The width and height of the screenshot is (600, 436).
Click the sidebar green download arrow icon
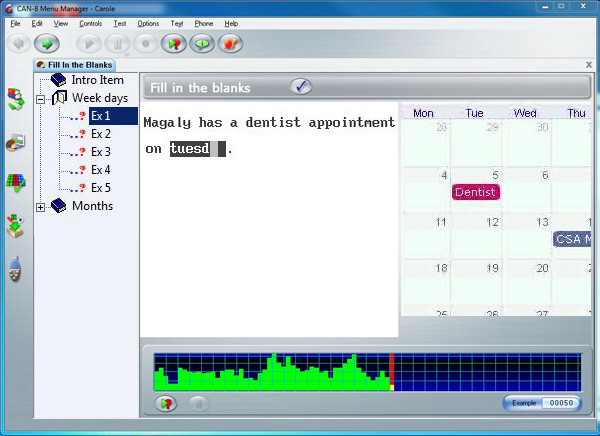[16, 225]
